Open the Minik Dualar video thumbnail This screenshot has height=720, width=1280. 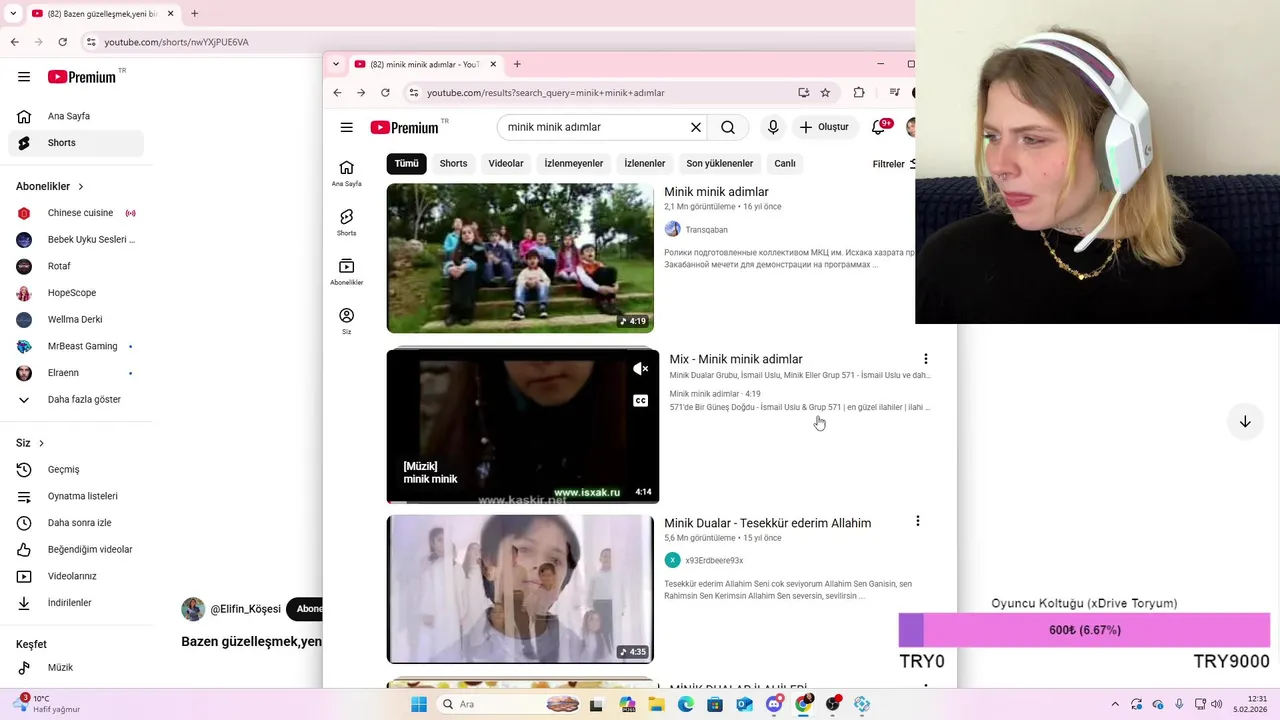[x=520, y=589]
